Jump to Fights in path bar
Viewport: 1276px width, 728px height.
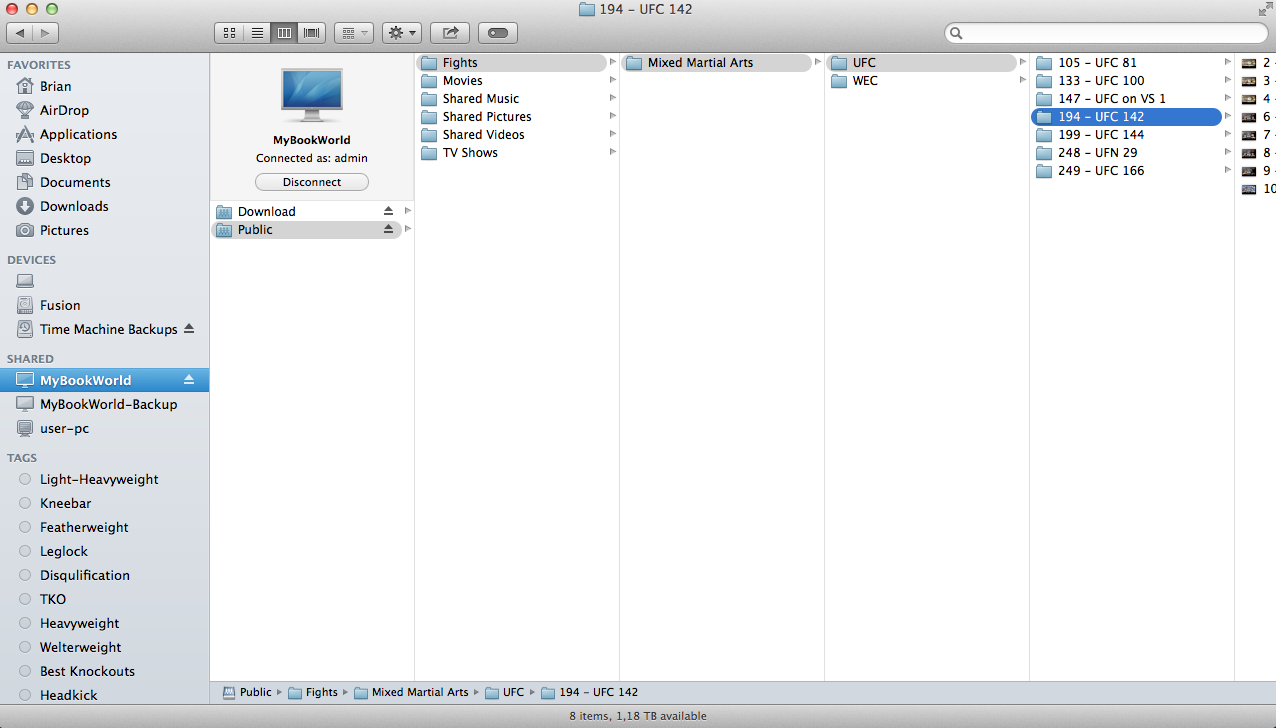[313, 692]
